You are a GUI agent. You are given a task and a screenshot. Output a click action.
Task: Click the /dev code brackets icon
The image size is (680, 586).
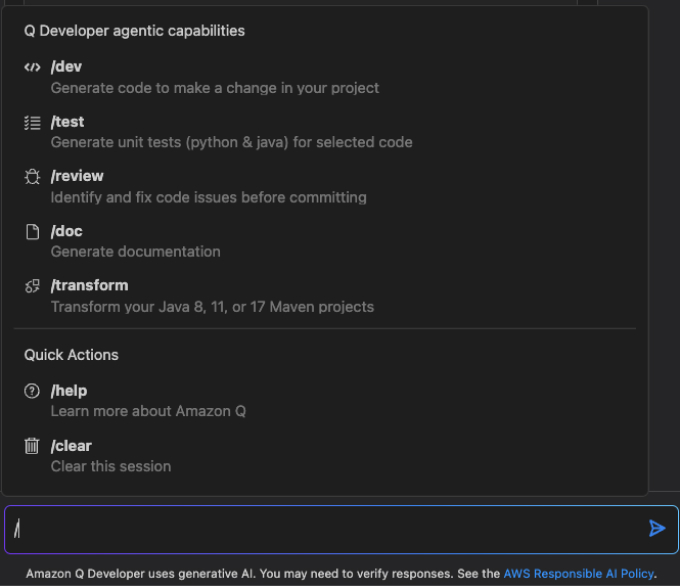coord(32,67)
